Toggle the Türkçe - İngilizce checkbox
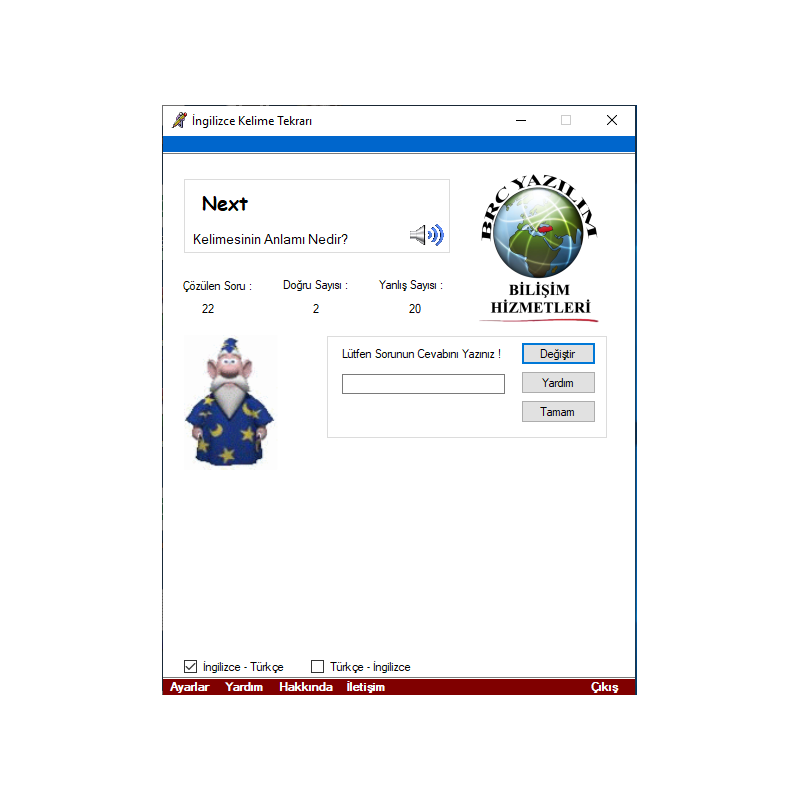The image size is (800, 800). point(318,667)
